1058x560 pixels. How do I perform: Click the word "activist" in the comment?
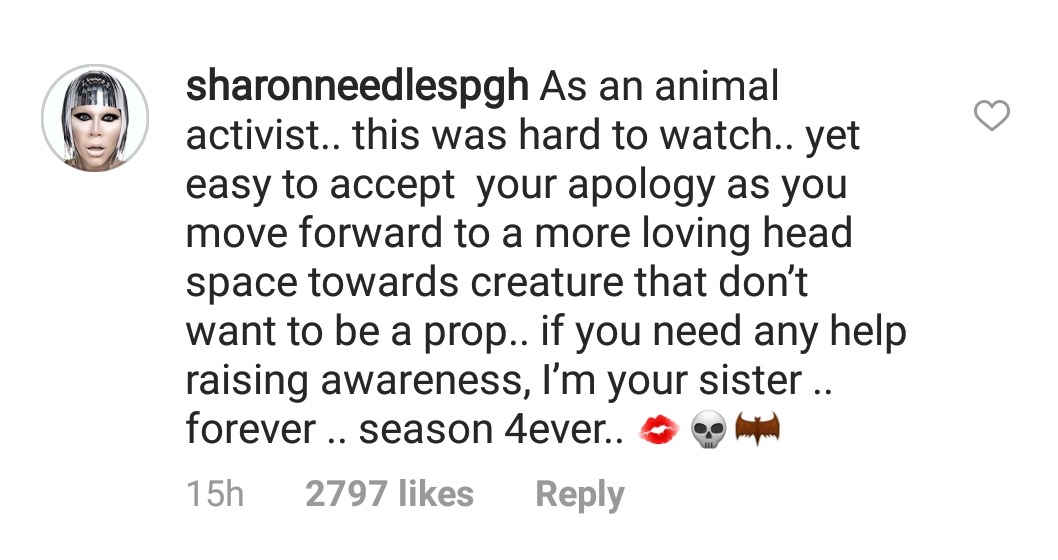pos(253,136)
